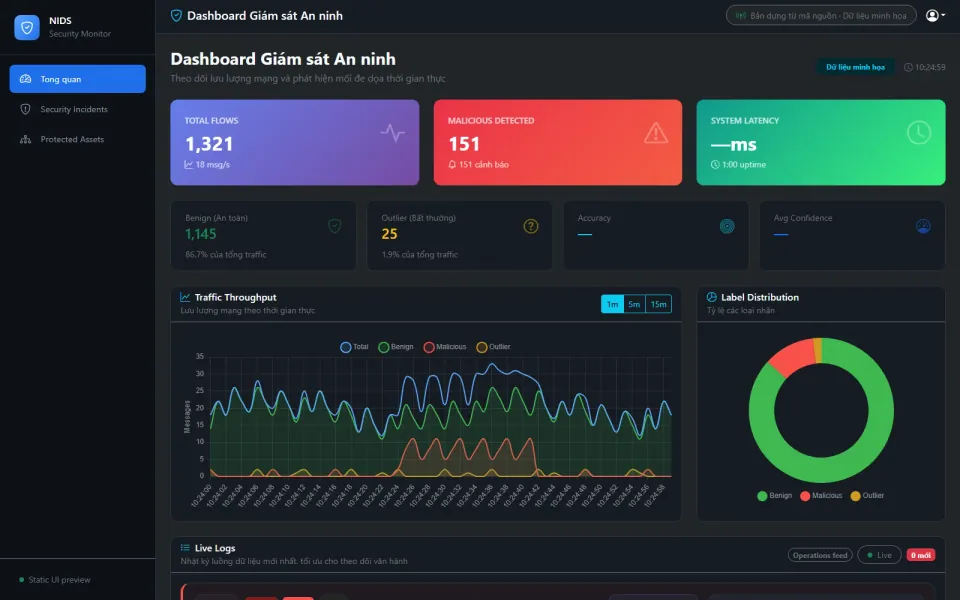The width and height of the screenshot is (960, 600).
Task: Click the warning triangle in Malicious Detected card
Action: 656,132
